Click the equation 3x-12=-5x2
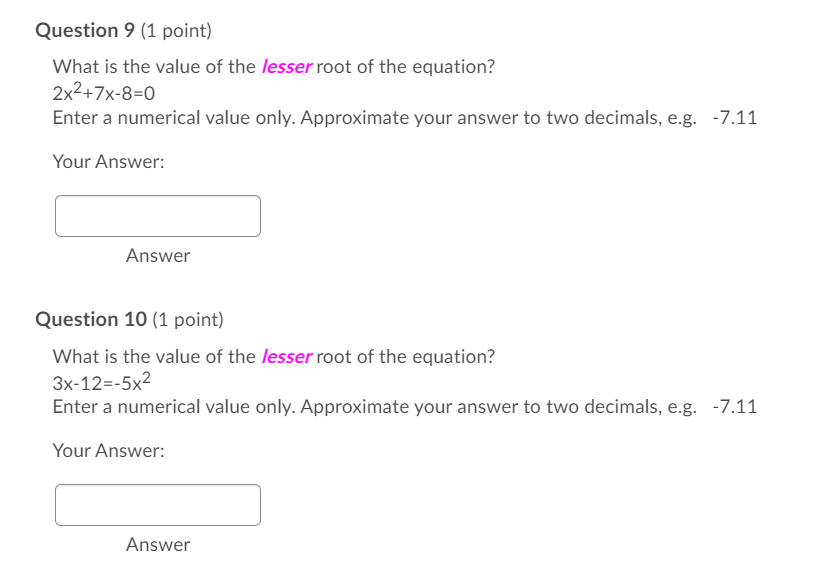 pos(97,381)
